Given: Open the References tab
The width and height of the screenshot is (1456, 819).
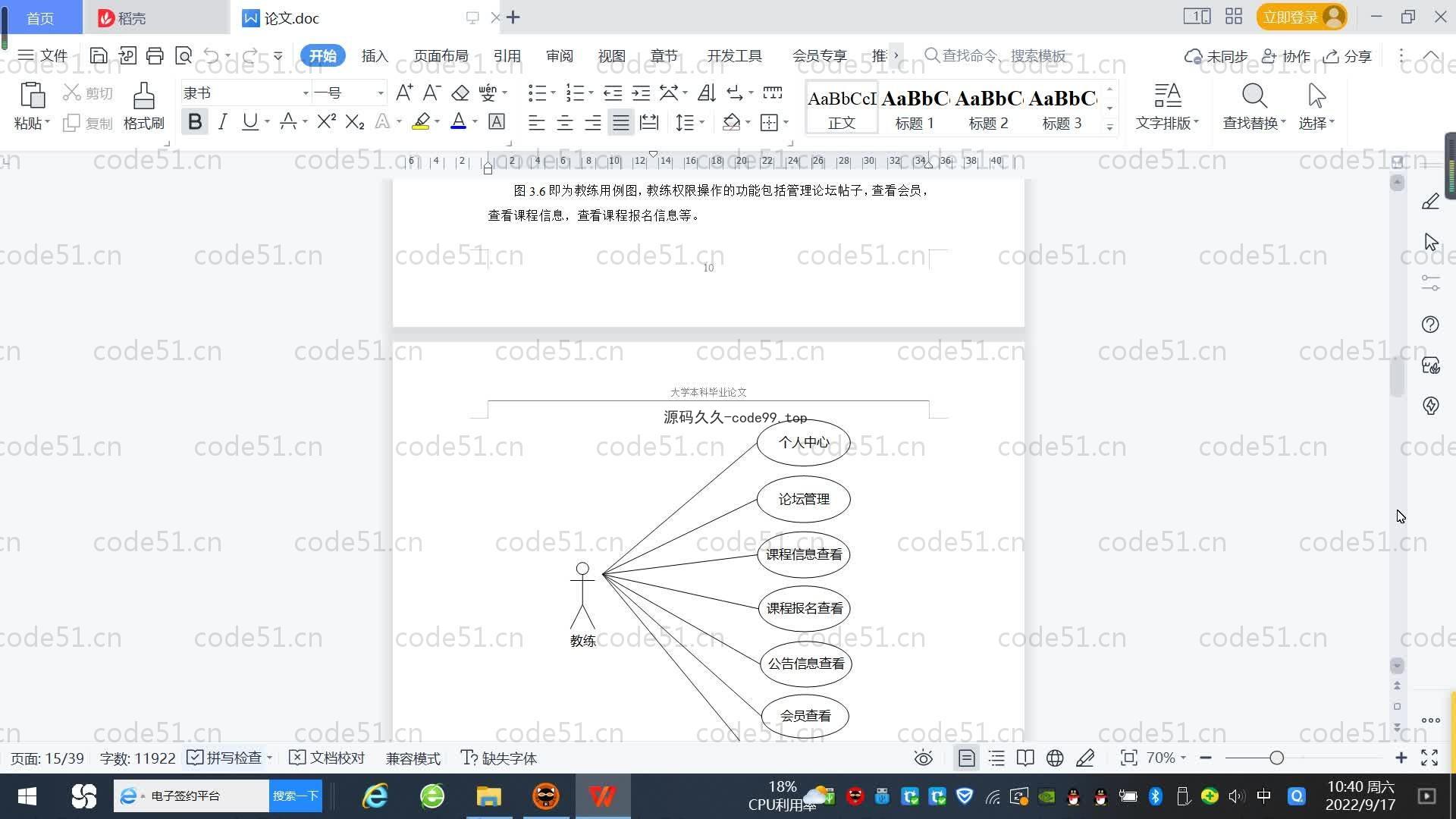Looking at the screenshot, I should (x=507, y=55).
